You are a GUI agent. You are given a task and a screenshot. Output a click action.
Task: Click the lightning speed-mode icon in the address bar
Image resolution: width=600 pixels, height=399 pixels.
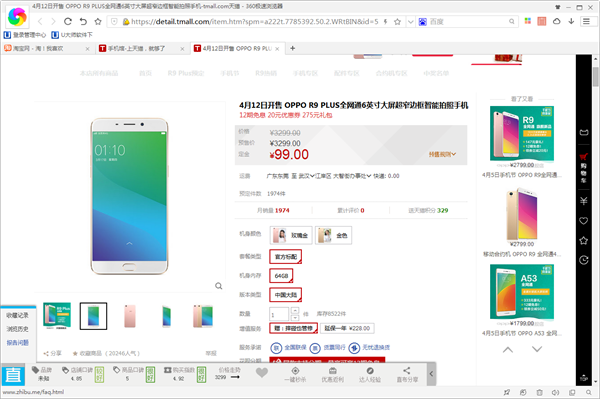coord(385,22)
